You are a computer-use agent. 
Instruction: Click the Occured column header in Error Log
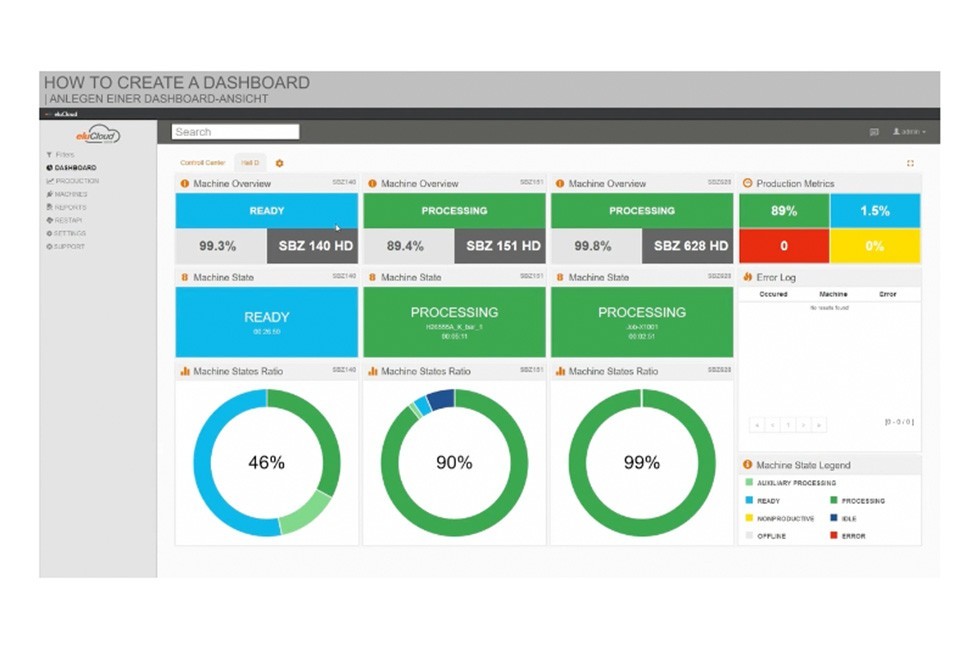coord(773,294)
